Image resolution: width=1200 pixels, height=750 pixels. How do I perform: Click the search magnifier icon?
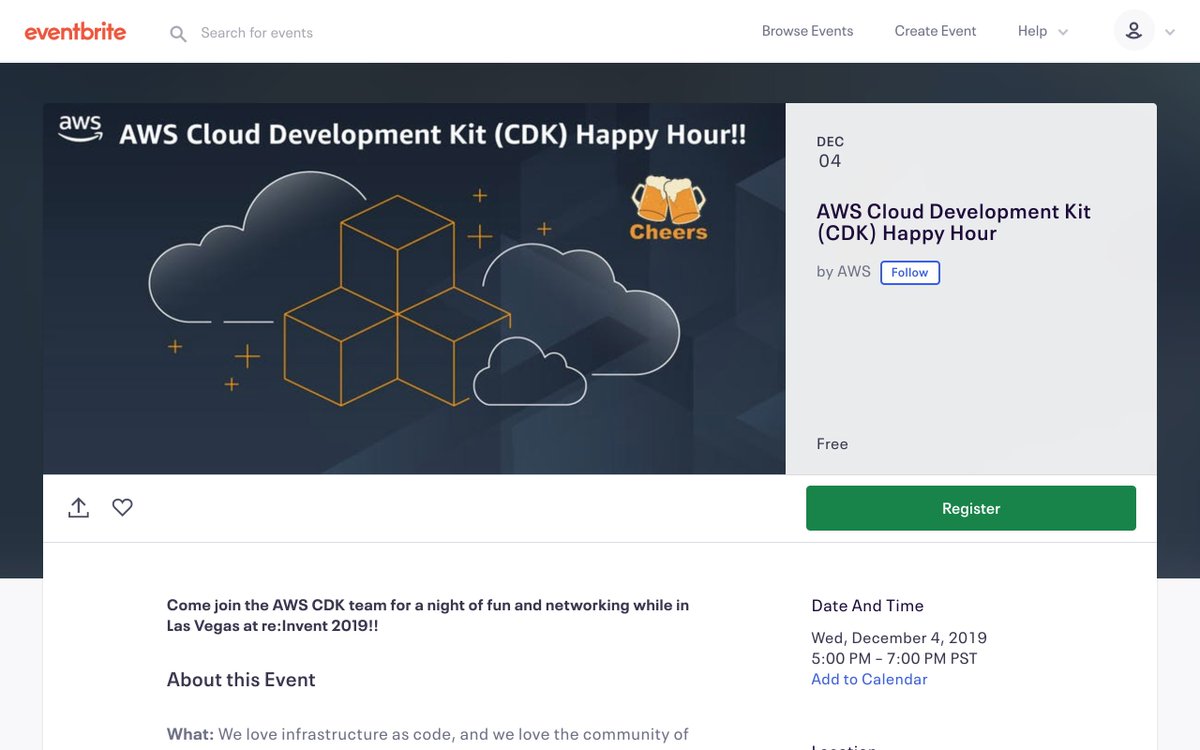(178, 34)
